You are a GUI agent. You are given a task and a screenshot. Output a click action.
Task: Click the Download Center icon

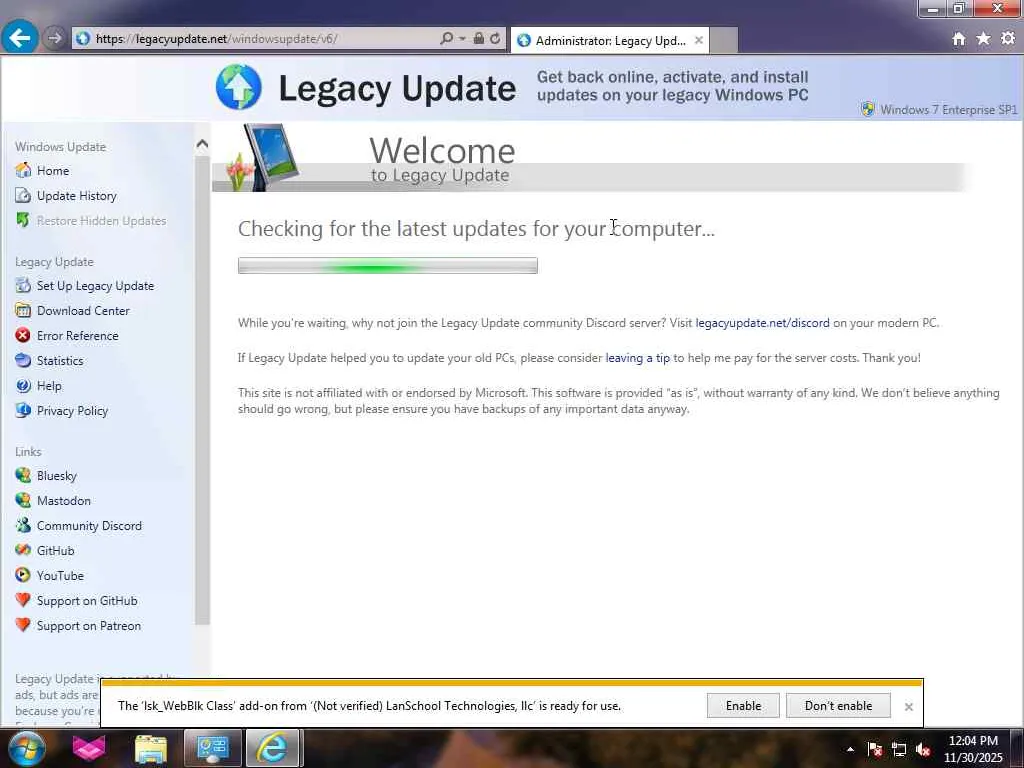(x=23, y=310)
